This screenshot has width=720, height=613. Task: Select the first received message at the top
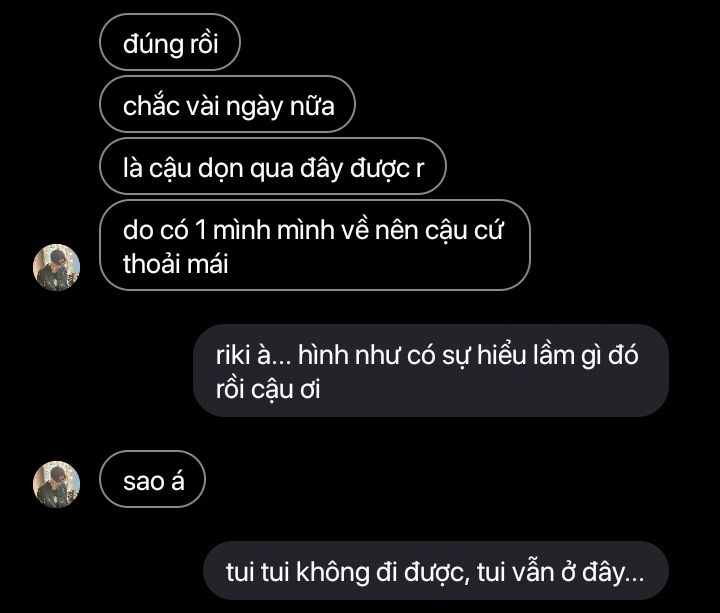[170, 42]
